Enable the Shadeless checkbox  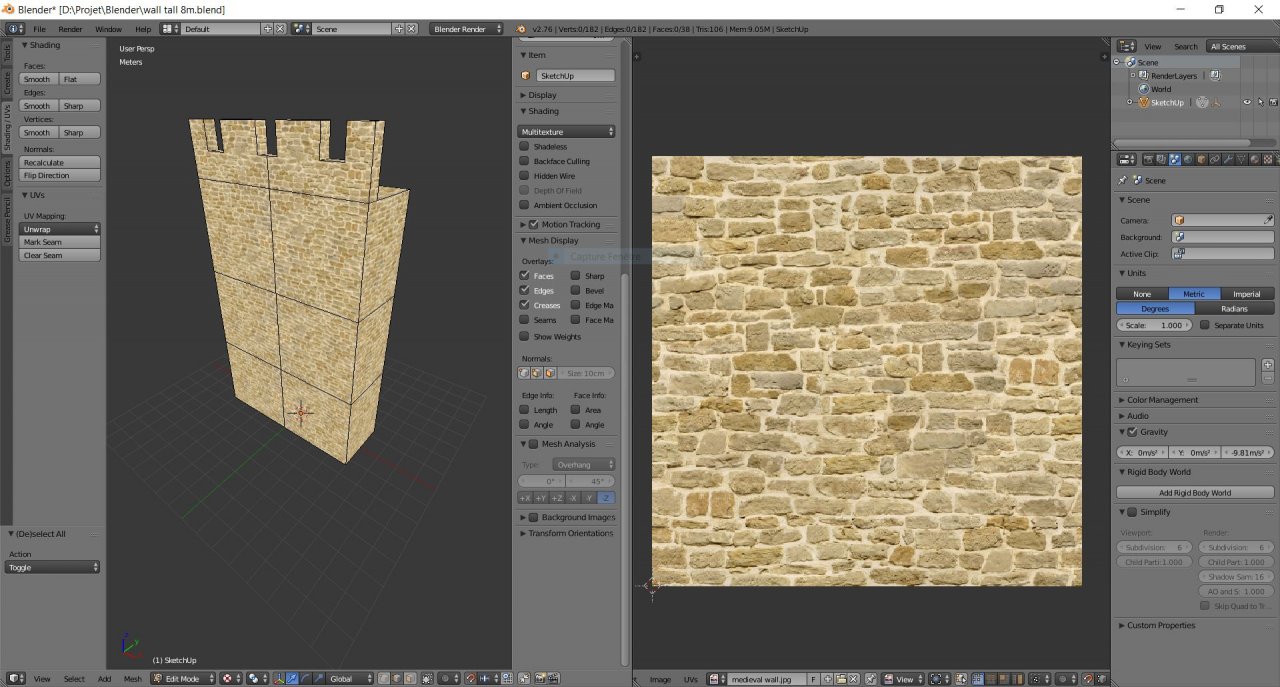[524, 146]
